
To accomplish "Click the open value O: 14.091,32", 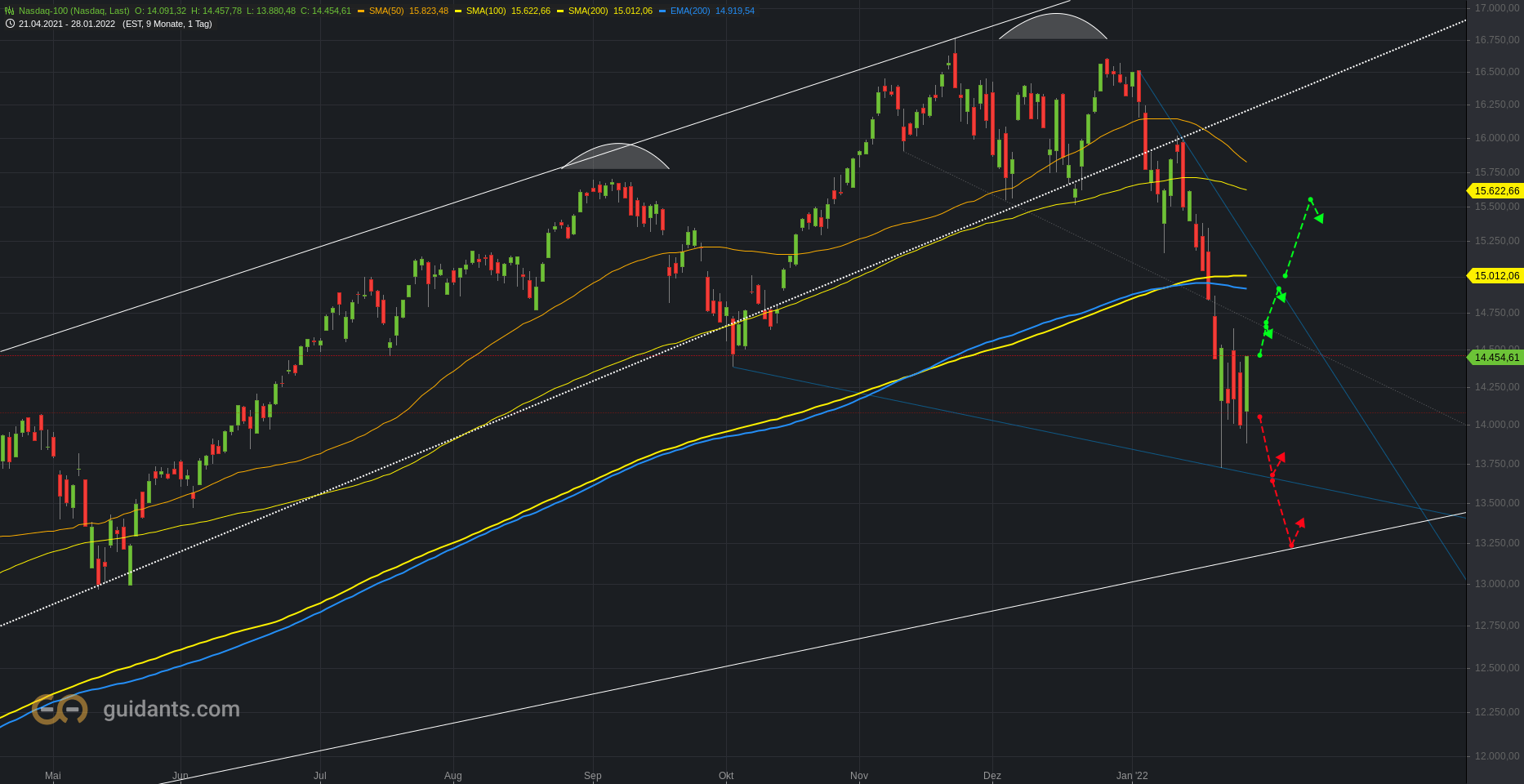I will (x=160, y=11).
